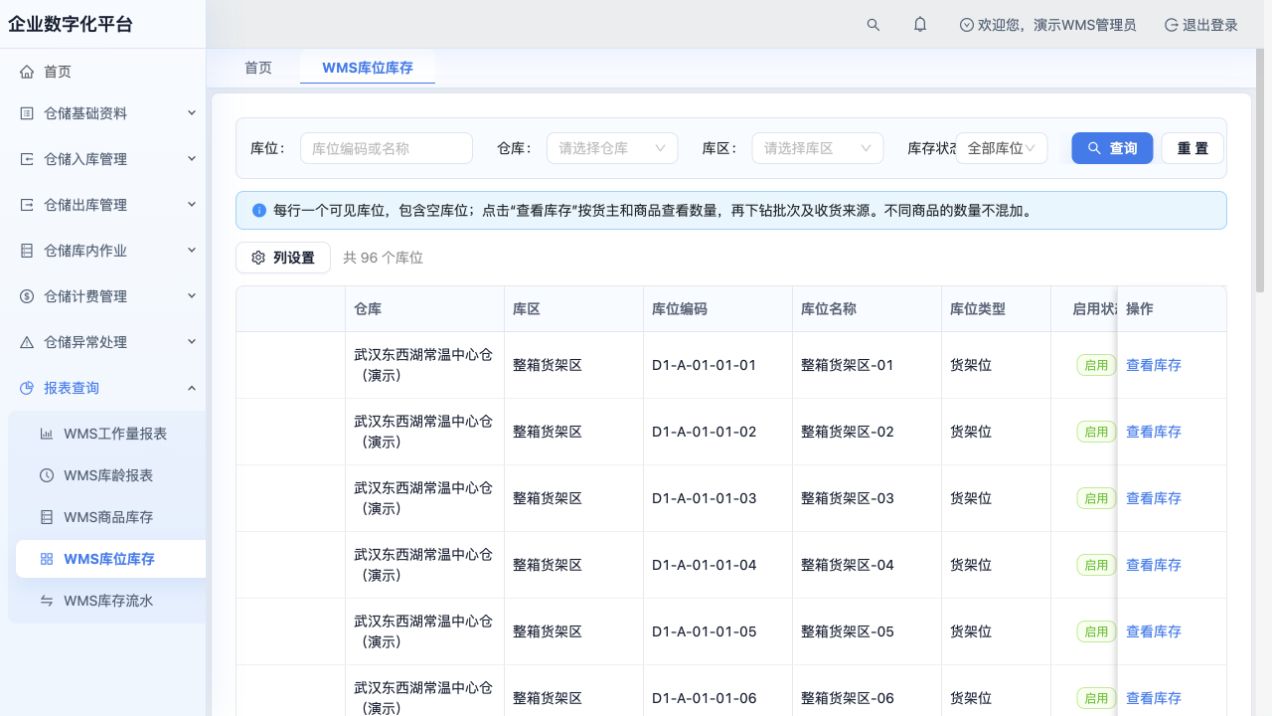This screenshot has width=1272, height=716.
Task: Expand the 仓储入库管理 menu chevron
Action: click(192, 158)
